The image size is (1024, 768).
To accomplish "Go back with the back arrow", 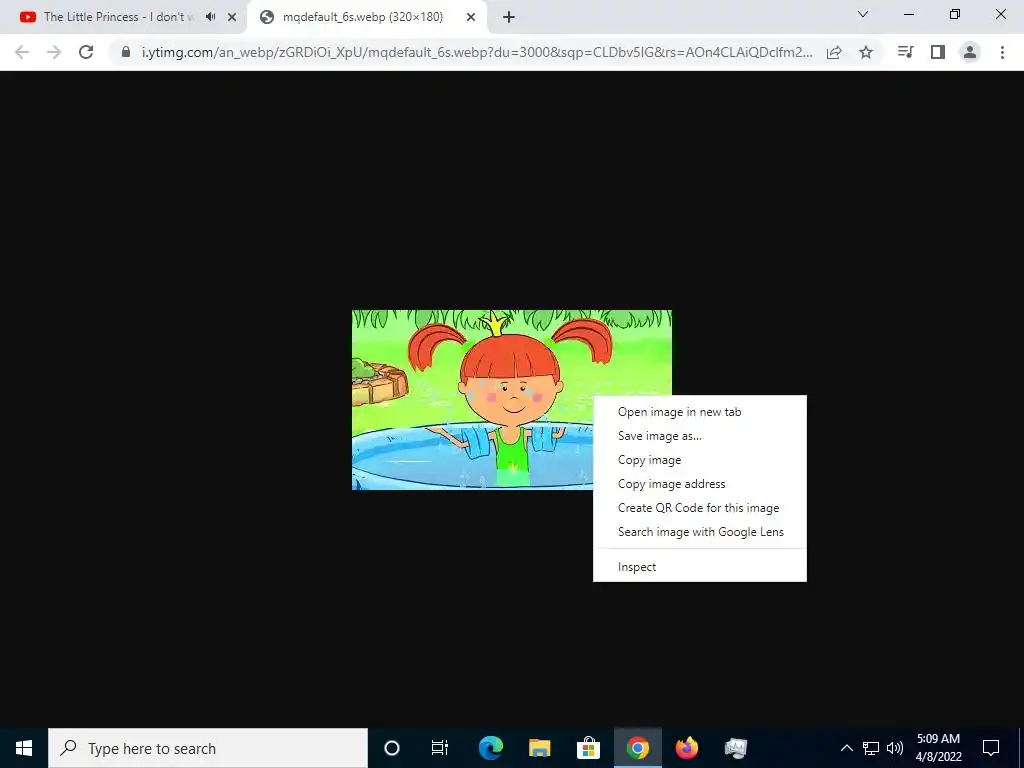I will 22,52.
